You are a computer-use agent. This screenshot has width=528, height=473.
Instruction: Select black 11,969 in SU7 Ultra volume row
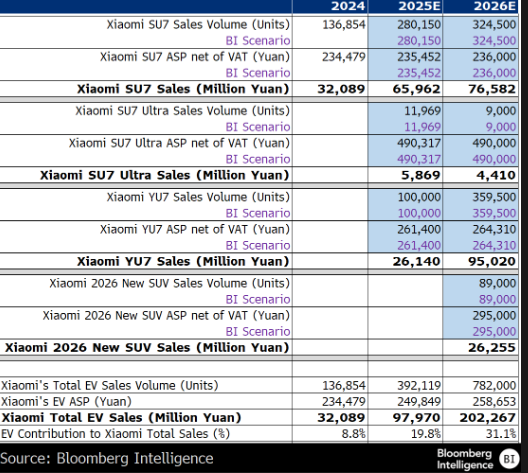point(422,111)
